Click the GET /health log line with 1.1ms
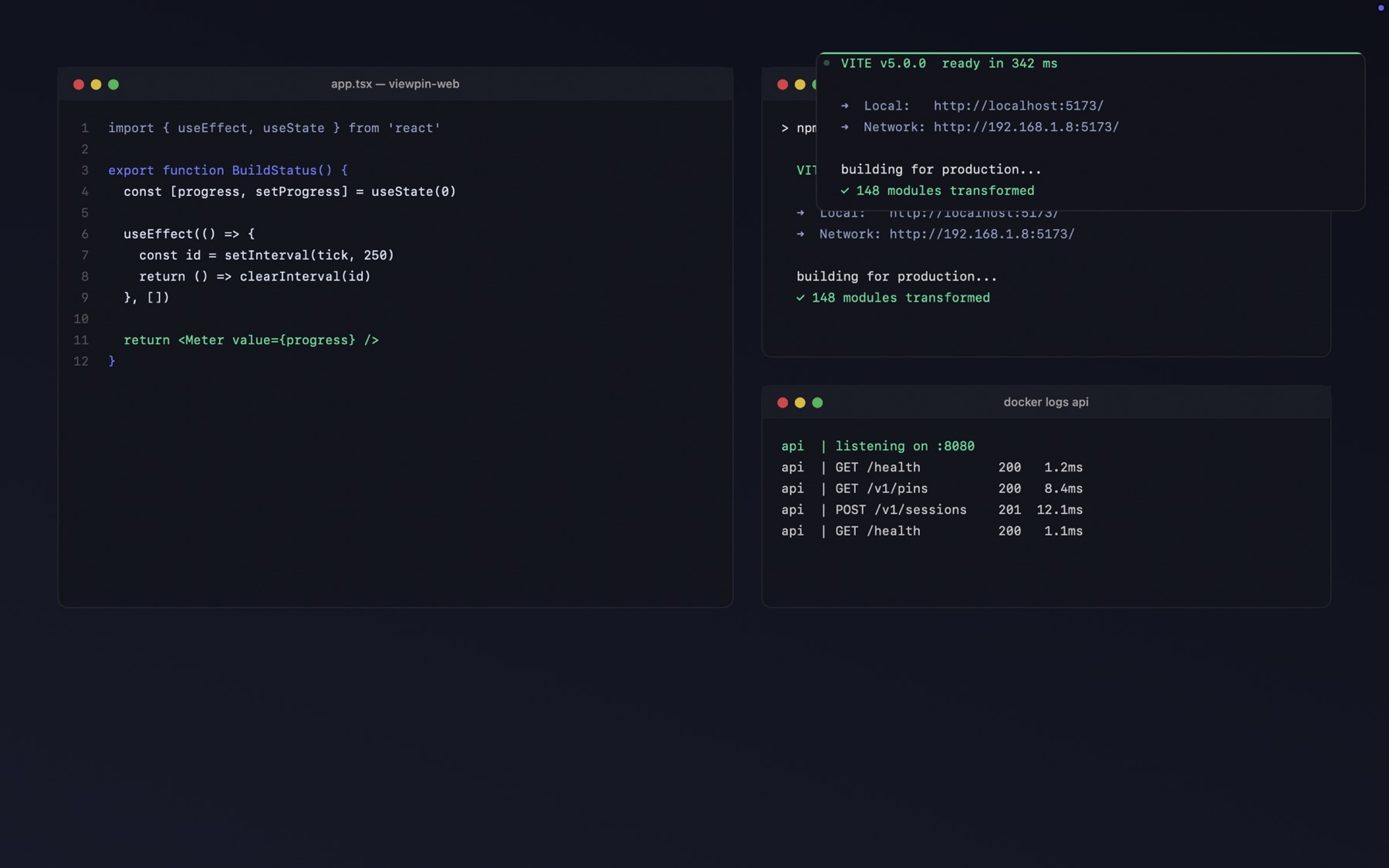The width and height of the screenshot is (1389, 868). 931,531
